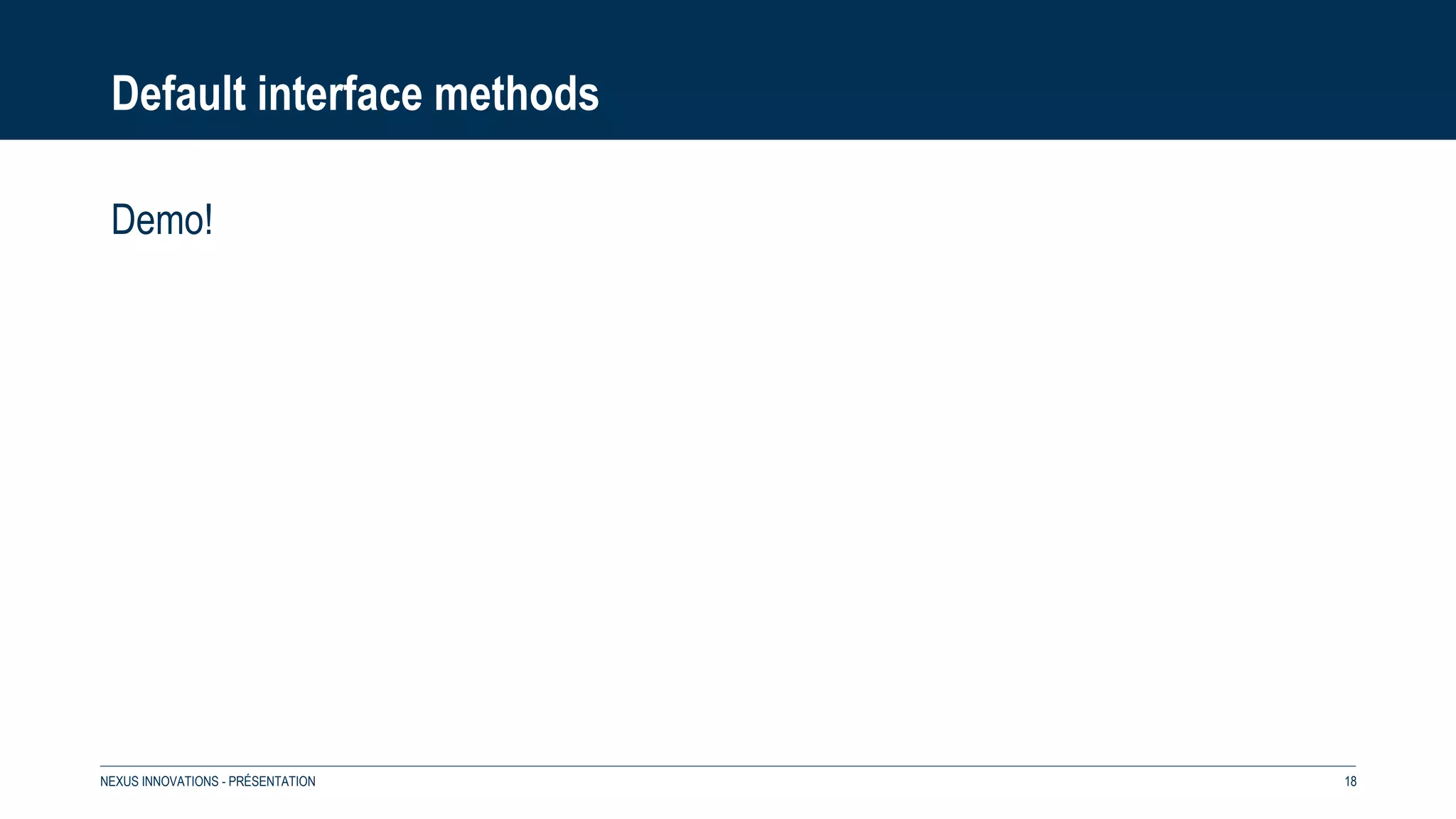The width and height of the screenshot is (1456, 819).
Task: Click the capital "D" of "Default"
Action: click(x=125, y=94)
